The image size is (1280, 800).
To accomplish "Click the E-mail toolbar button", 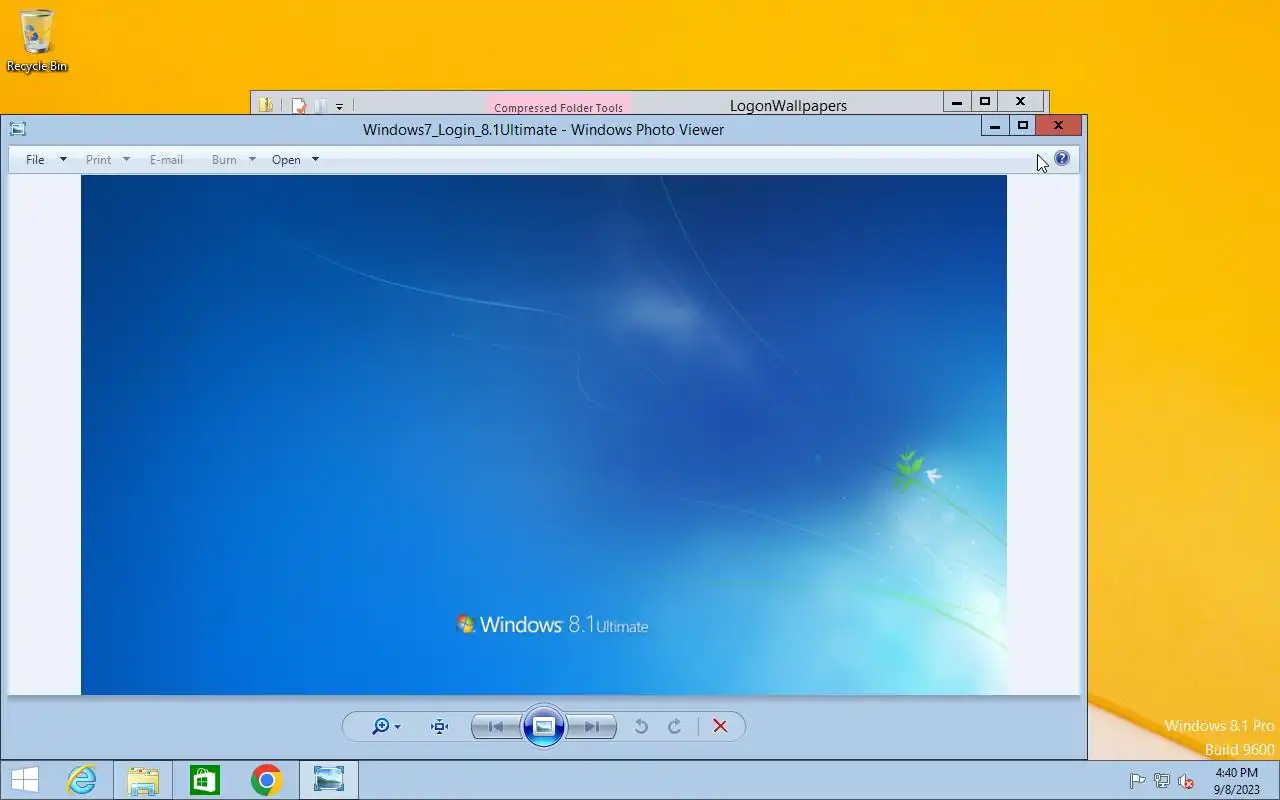I will point(166,160).
